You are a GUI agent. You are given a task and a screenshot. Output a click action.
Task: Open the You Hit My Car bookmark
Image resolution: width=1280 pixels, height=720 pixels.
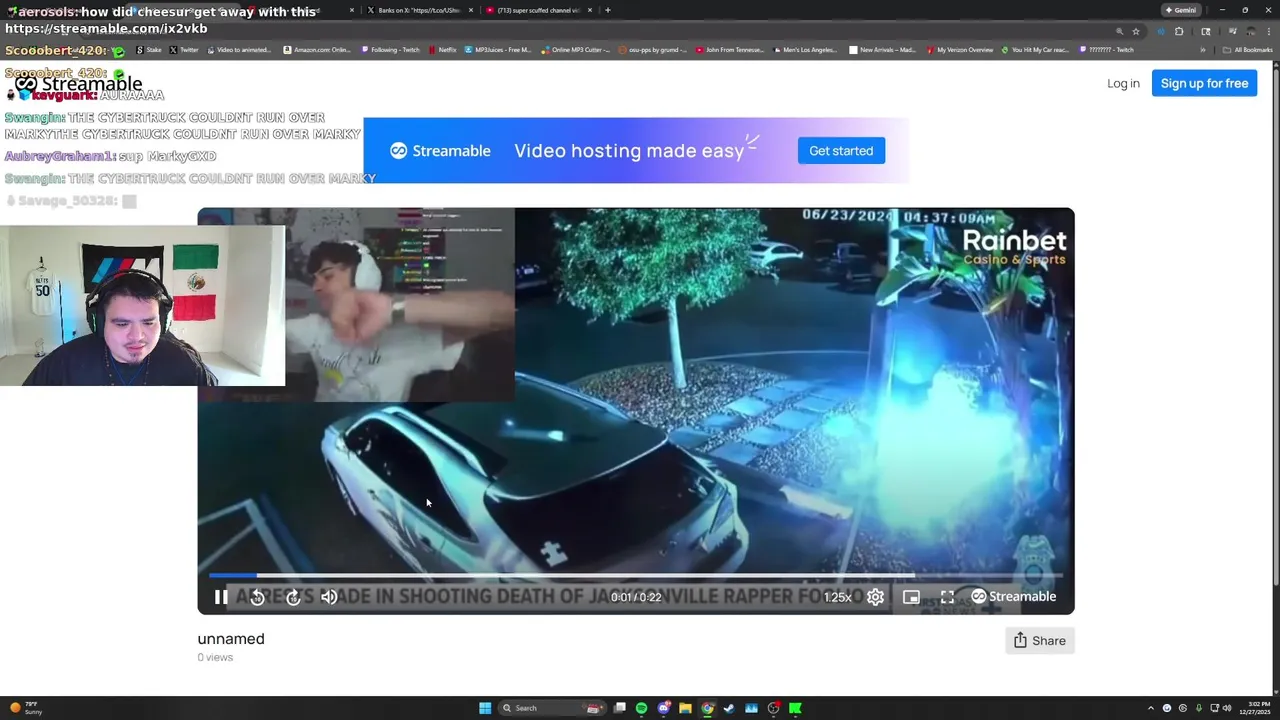click(1036, 50)
